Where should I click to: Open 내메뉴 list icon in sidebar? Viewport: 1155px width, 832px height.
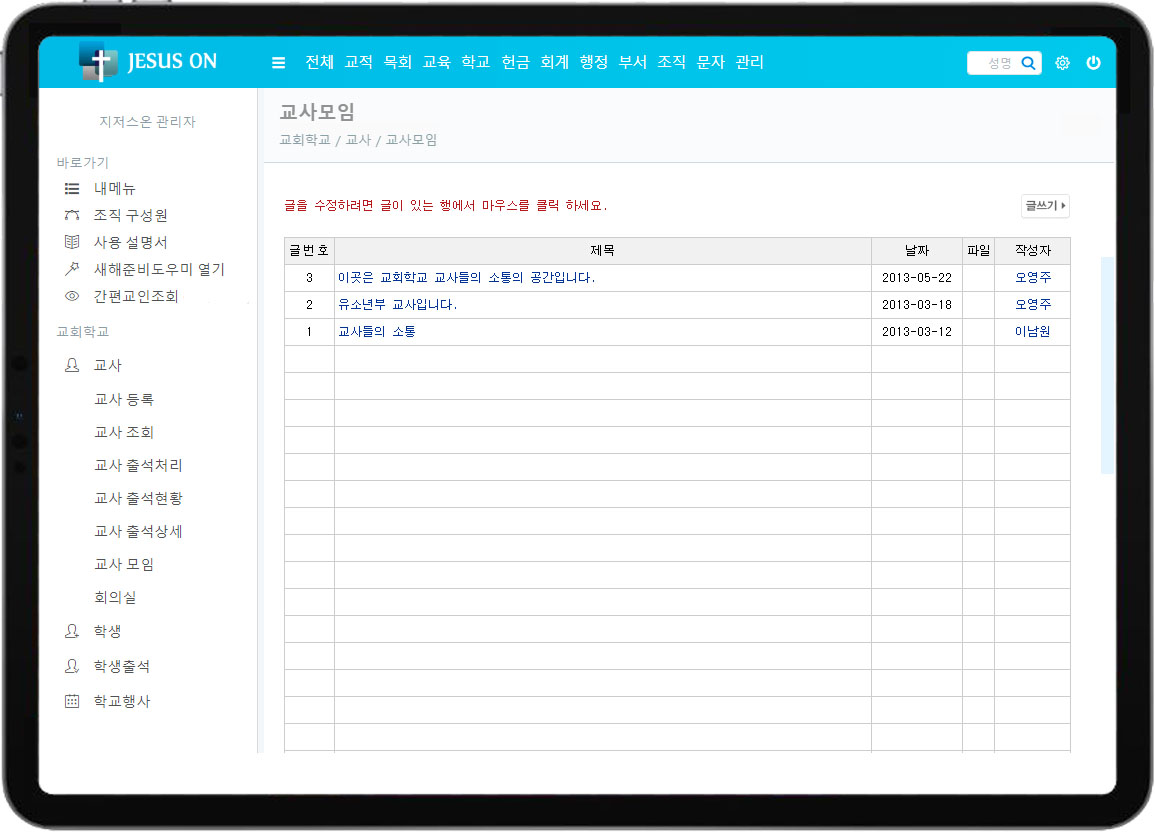[x=72, y=188]
